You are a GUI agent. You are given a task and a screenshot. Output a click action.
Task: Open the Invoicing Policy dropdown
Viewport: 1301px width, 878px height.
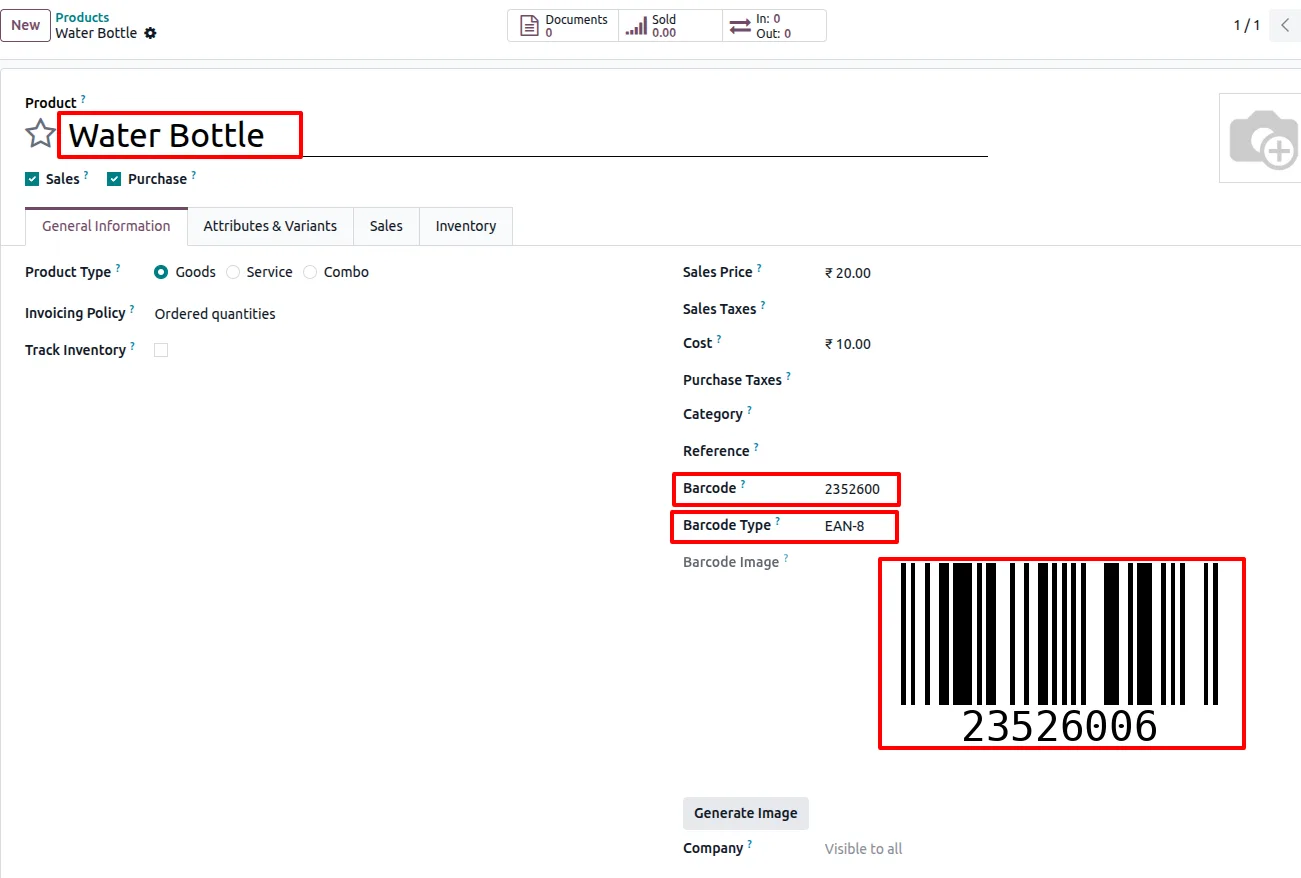pos(215,314)
